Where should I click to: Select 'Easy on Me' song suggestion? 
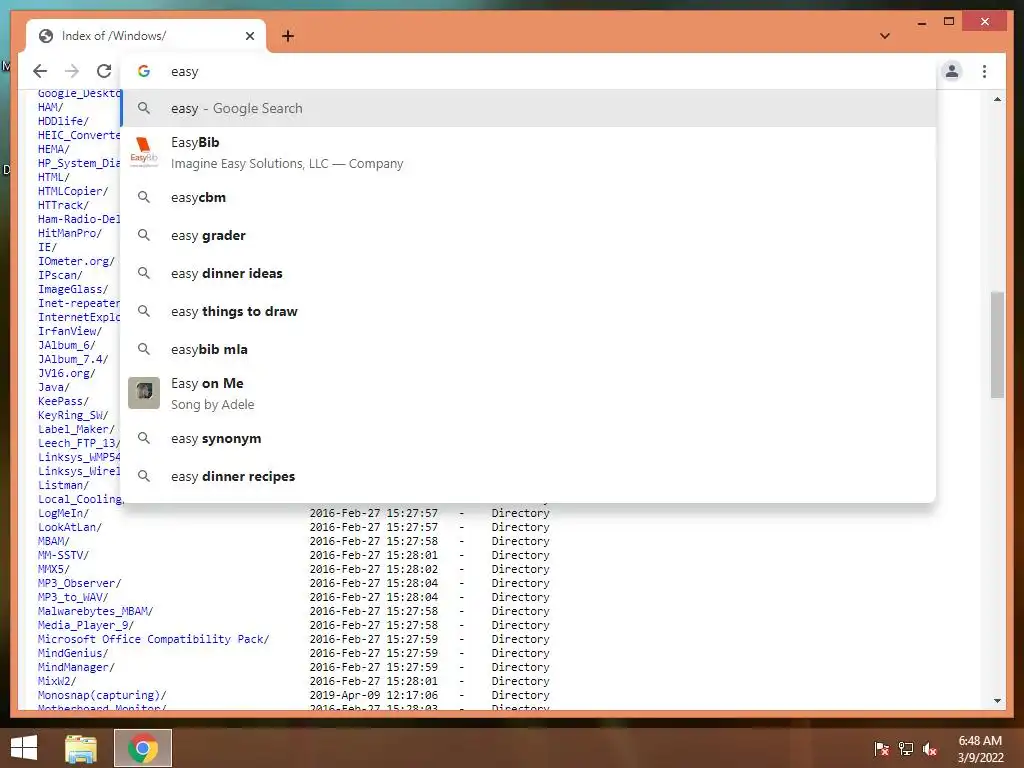click(x=529, y=394)
